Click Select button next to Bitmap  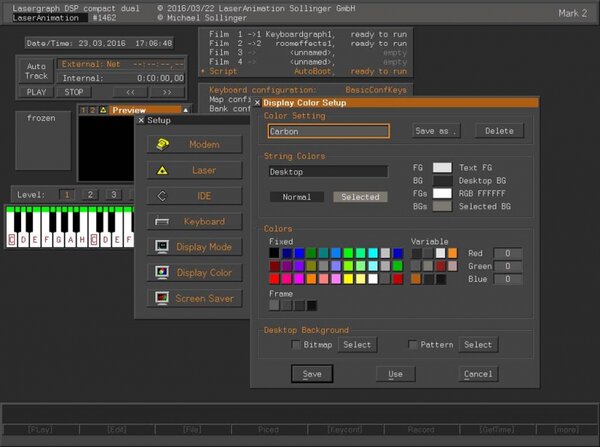[357, 344]
